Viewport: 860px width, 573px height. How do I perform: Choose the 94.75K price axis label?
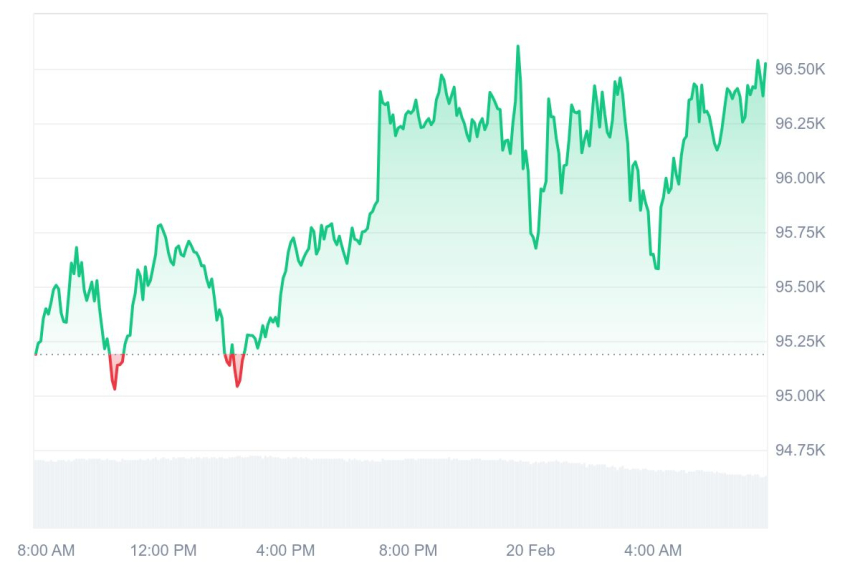click(x=798, y=451)
